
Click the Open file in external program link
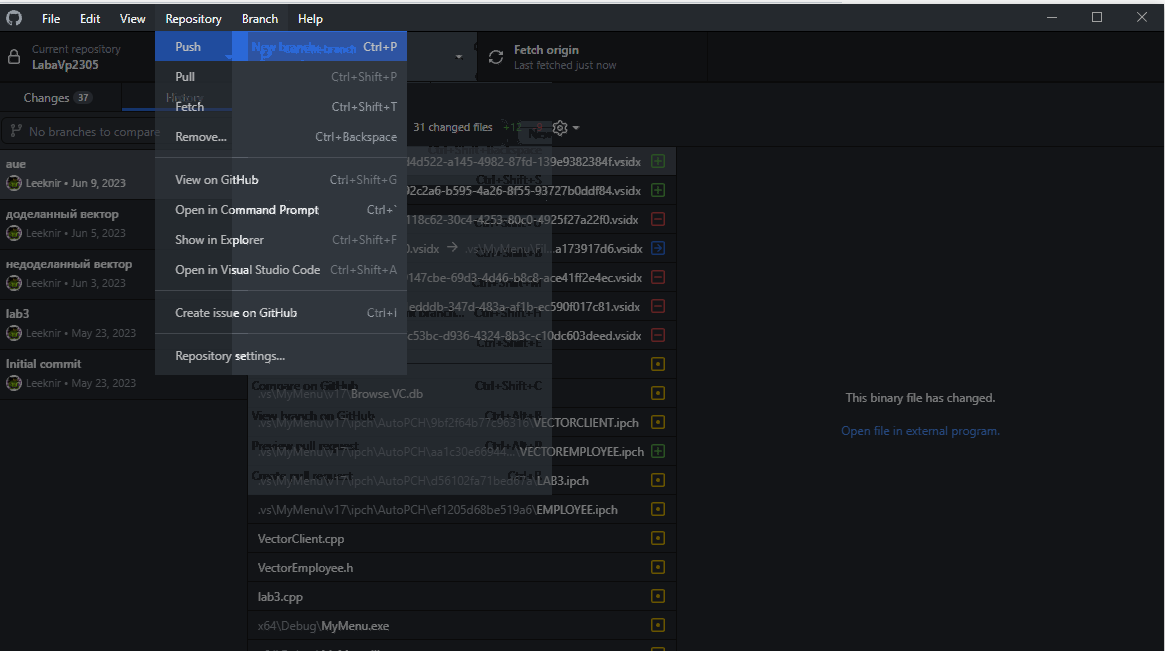click(919, 430)
